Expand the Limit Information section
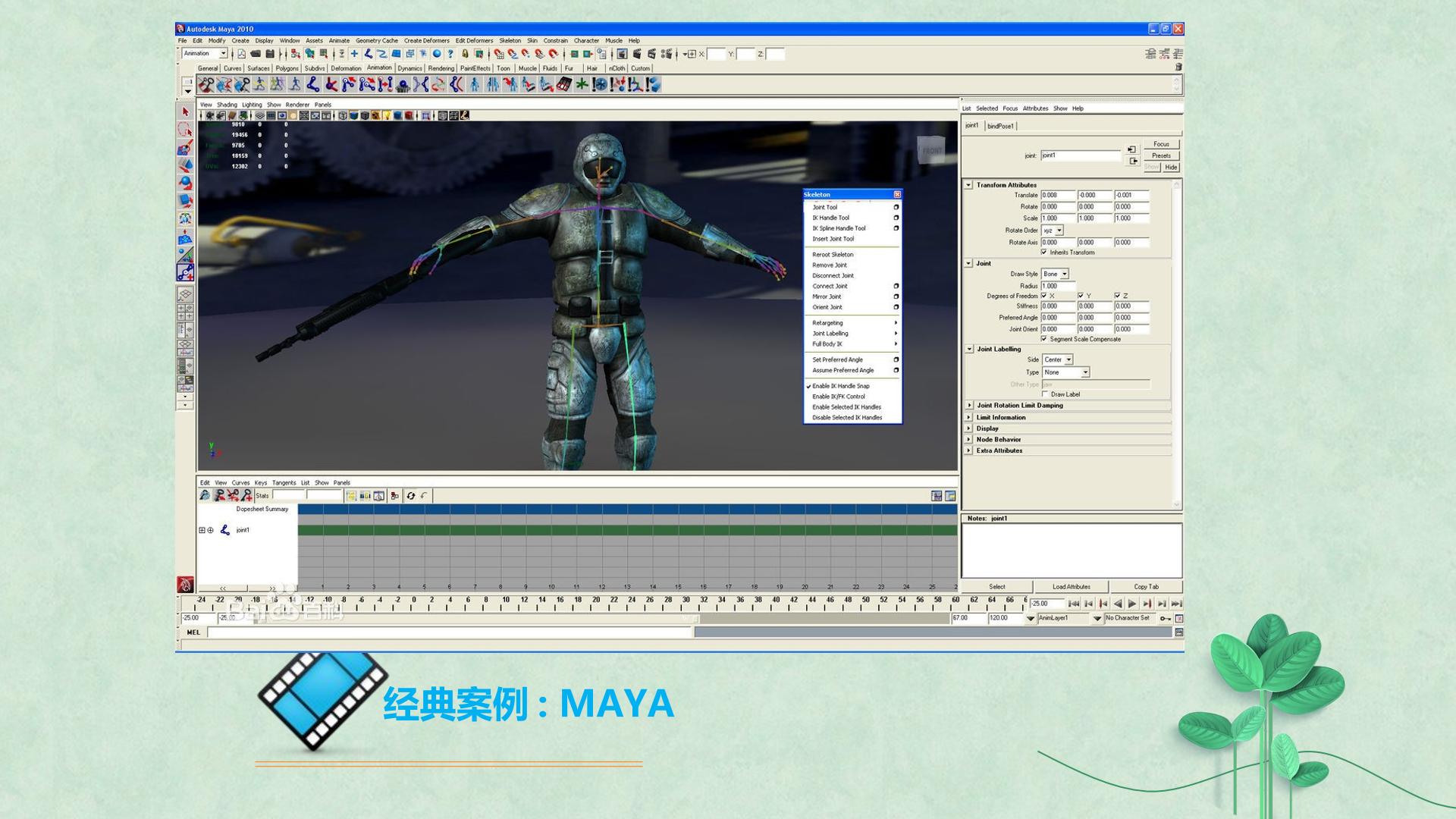This screenshot has width=1456, height=819. click(x=968, y=417)
